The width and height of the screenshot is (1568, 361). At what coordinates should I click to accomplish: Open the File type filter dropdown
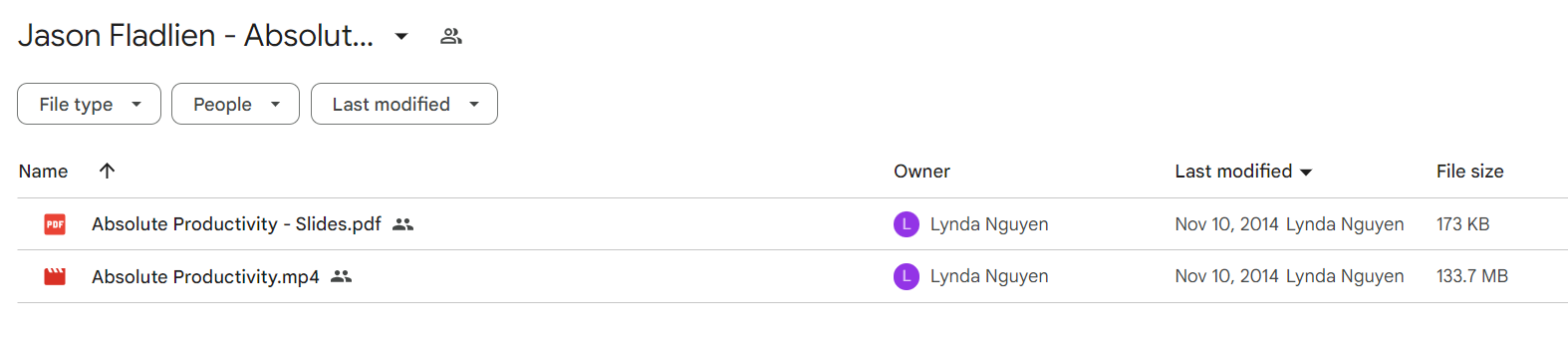(x=89, y=104)
